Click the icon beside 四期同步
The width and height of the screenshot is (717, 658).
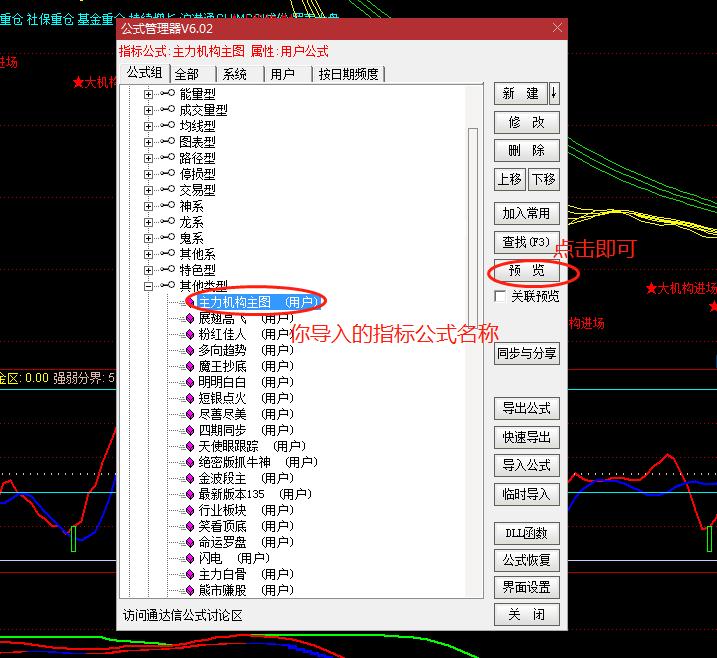(189, 430)
